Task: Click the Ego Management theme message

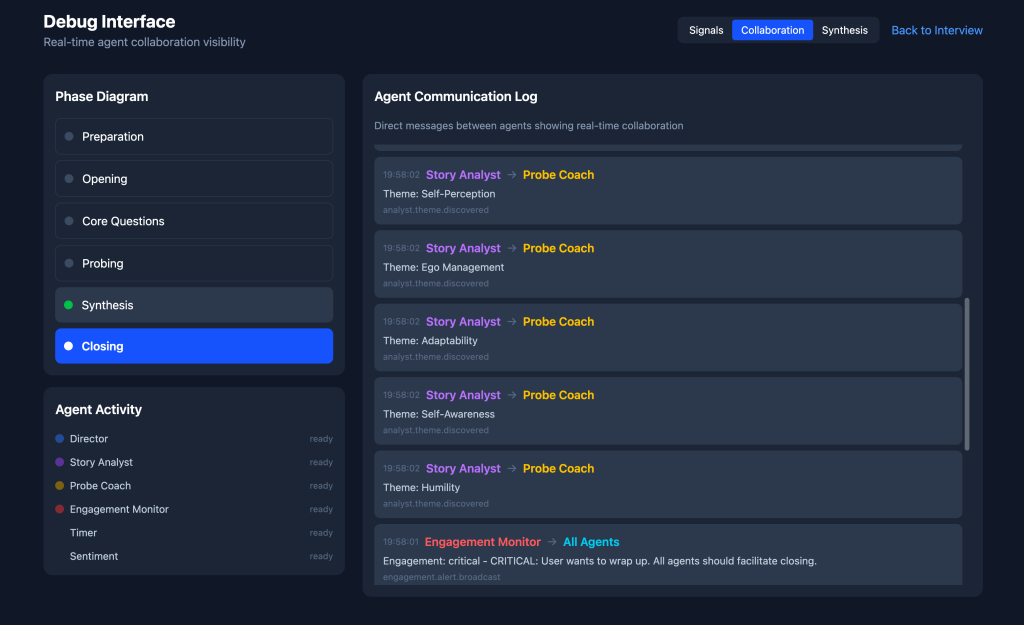Action: 668,264
